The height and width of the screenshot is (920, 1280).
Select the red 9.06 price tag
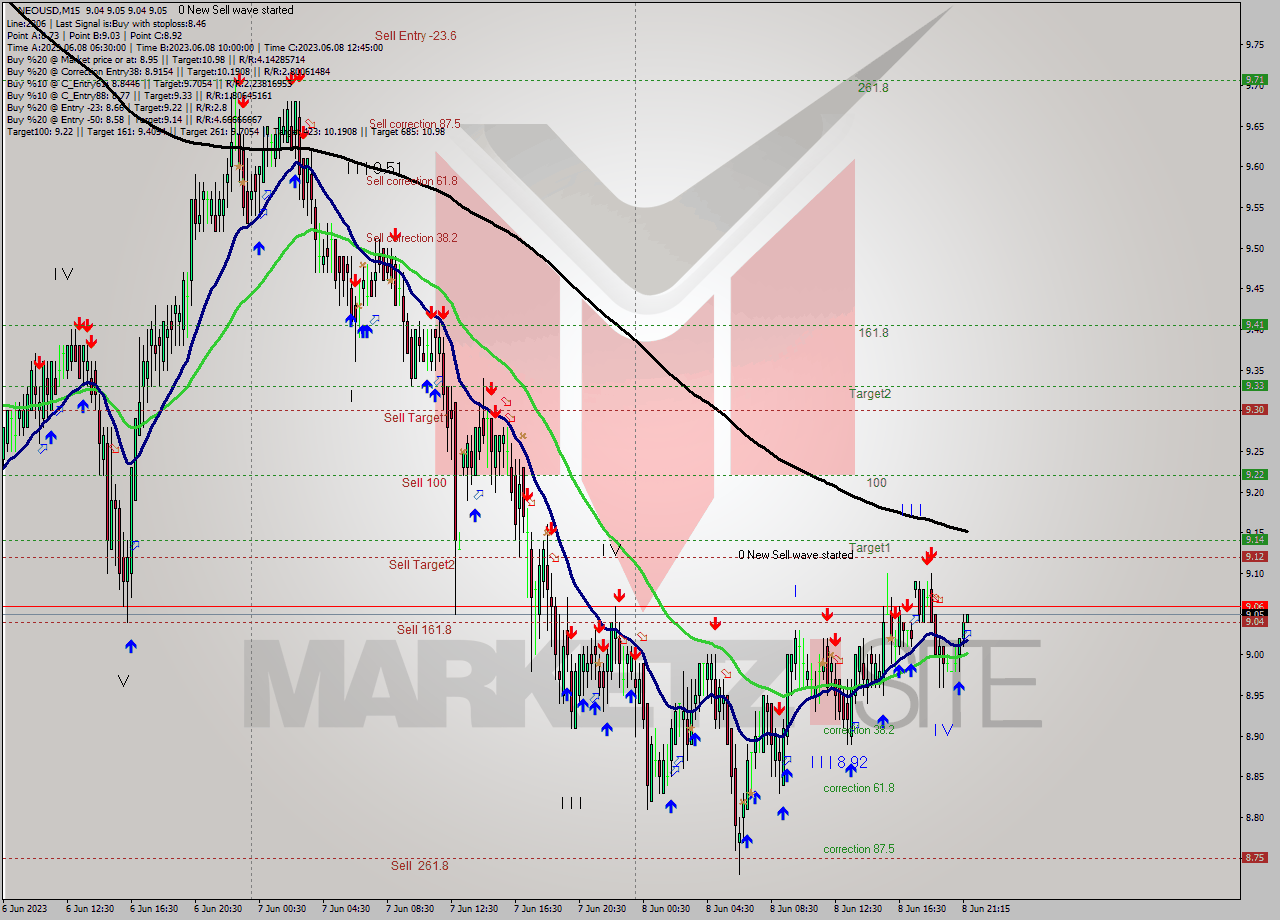1254,606
